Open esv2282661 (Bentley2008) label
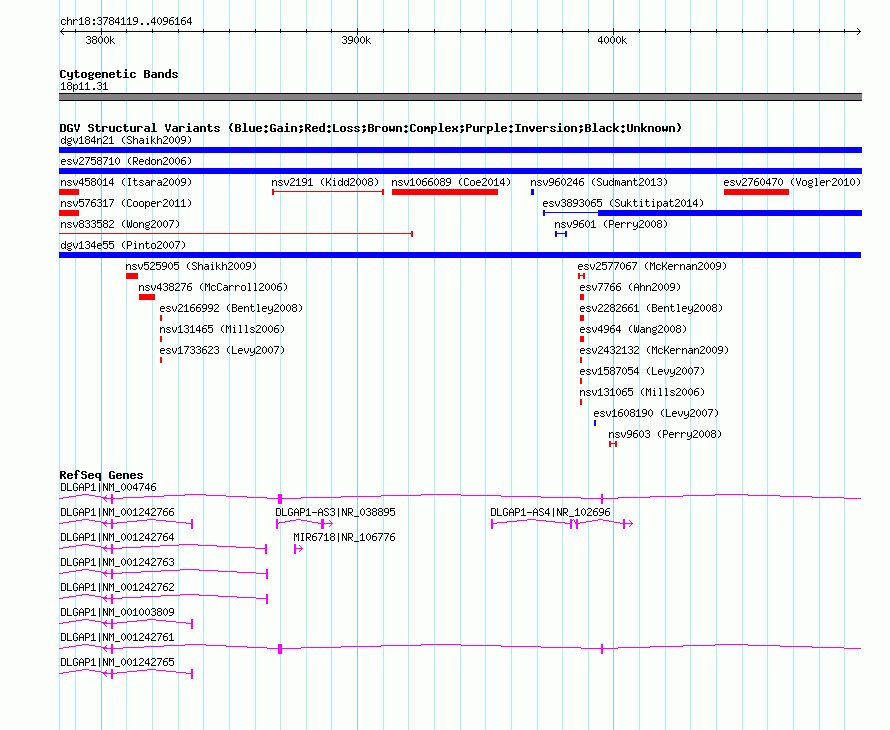The image size is (890, 730). pos(651,308)
